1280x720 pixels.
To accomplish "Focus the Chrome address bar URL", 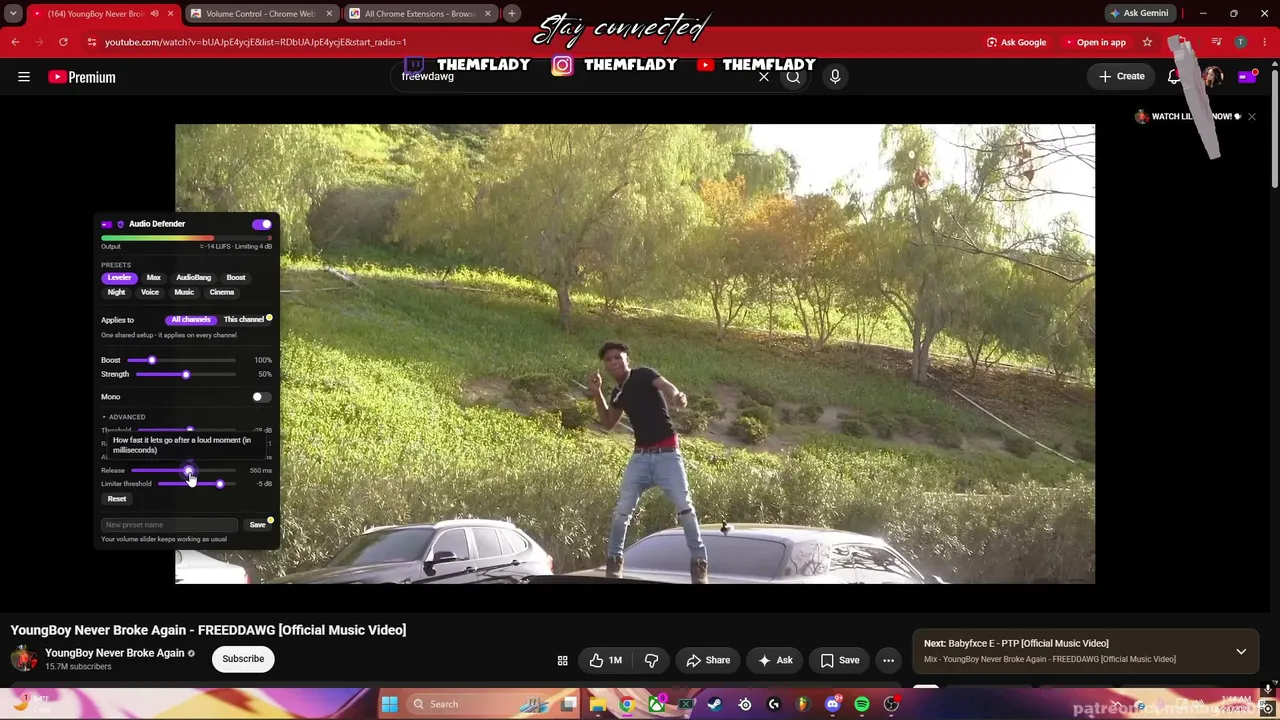I will pyautogui.click(x=255, y=42).
